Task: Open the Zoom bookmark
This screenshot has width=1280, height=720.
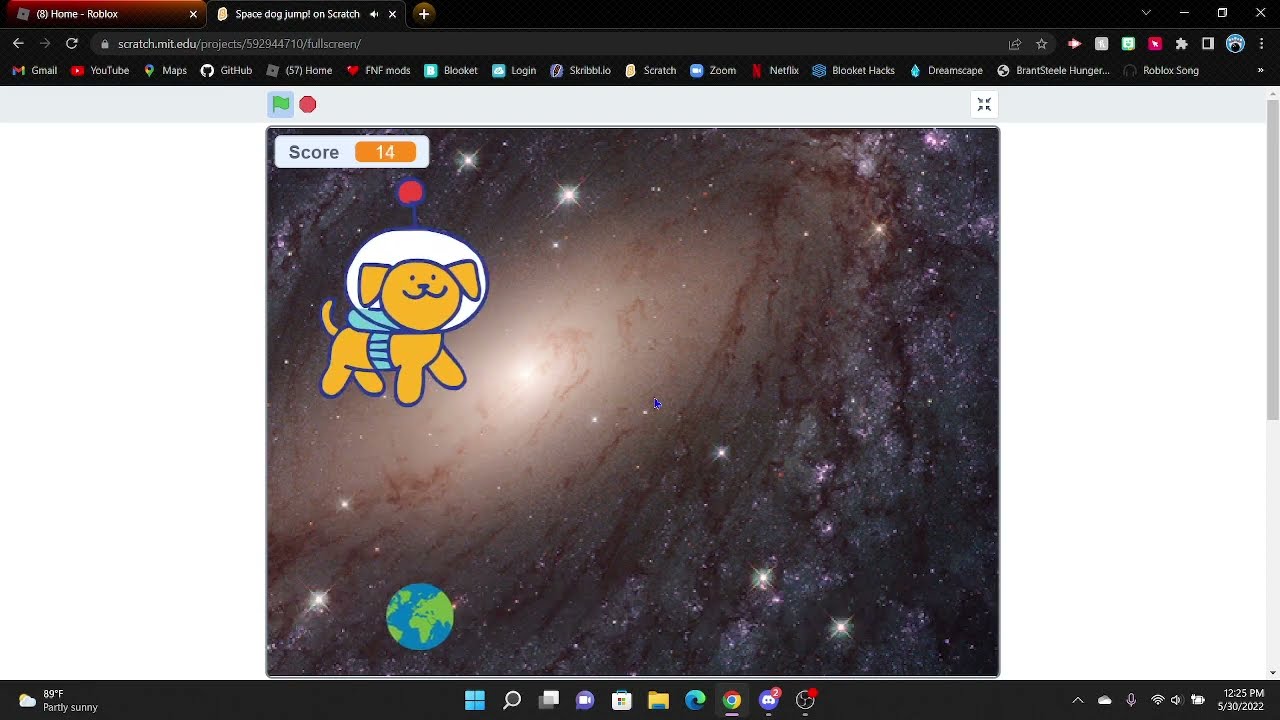Action: tap(713, 71)
